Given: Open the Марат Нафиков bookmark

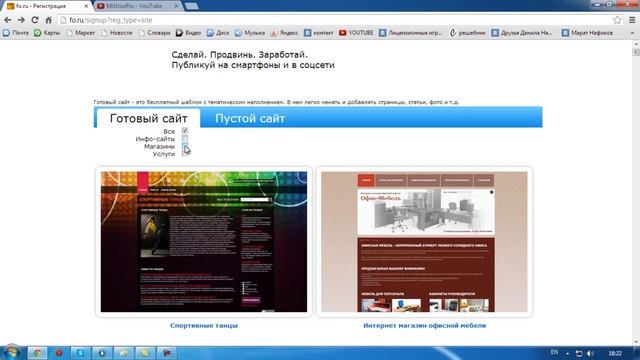Looking at the screenshot, I should (x=587, y=33).
